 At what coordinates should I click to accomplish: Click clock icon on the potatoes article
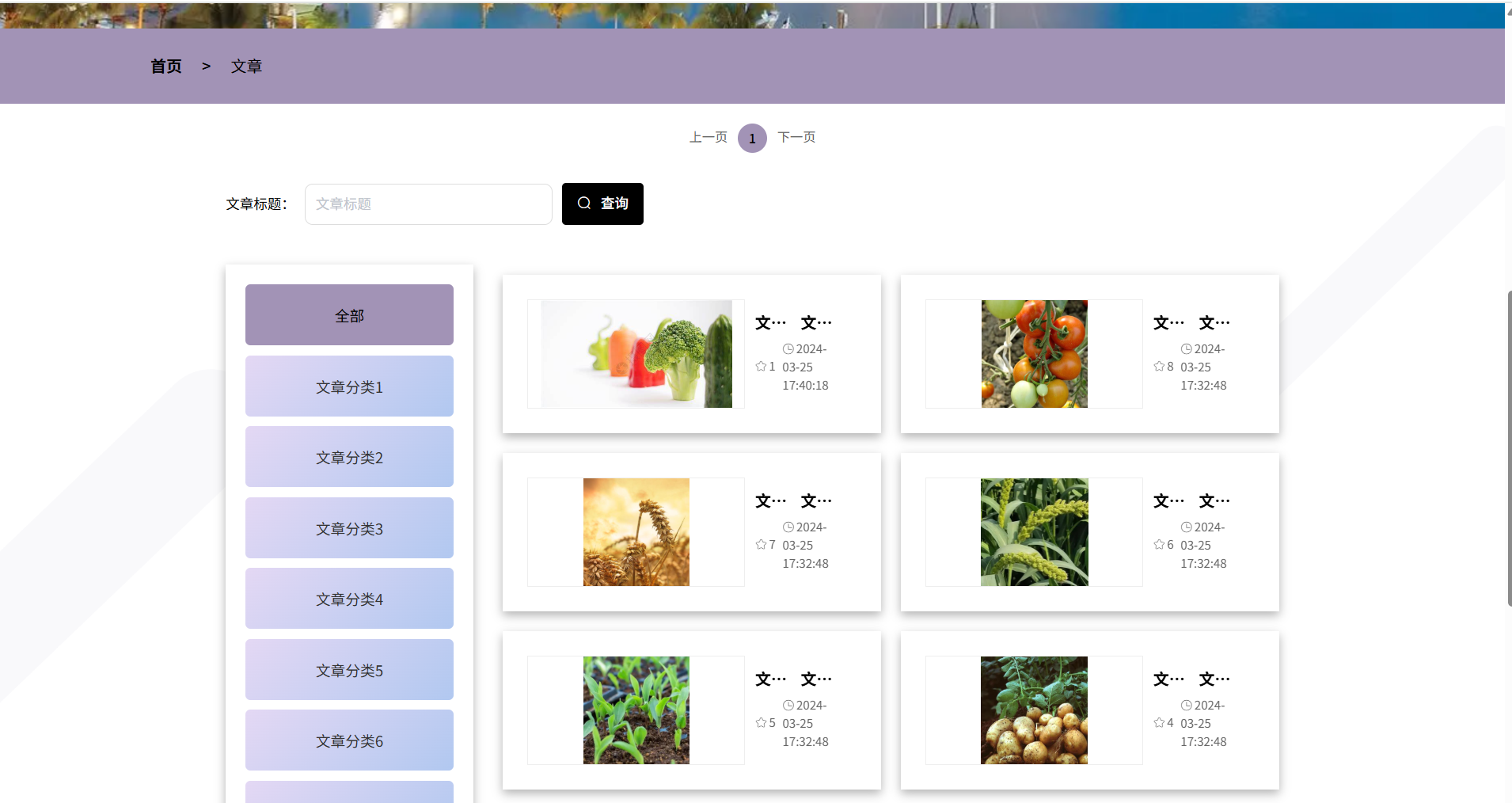pyautogui.click(x=1187, y=706)
